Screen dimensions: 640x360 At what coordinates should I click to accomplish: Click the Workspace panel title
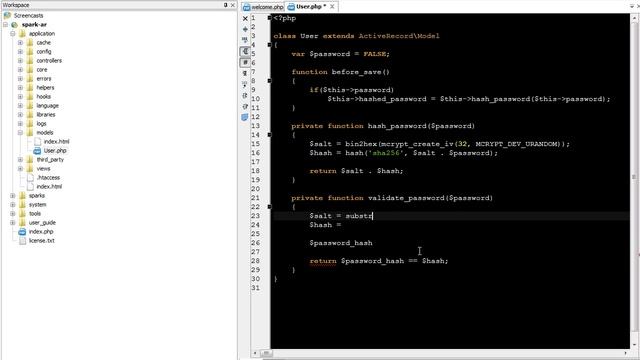point(16,5)
